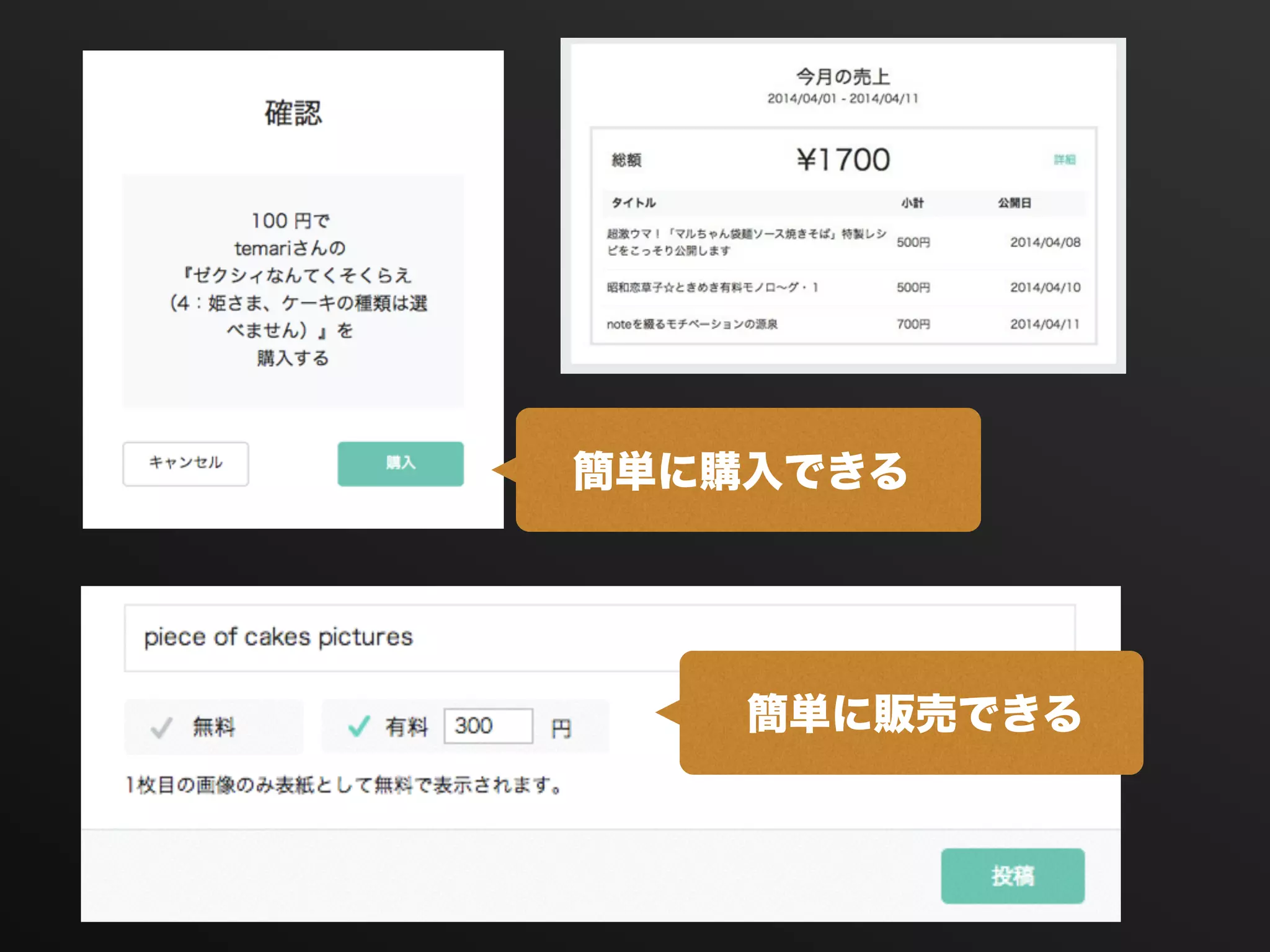This screenshot has height=952, width=1270.
Task: Click the ¥1700 total amount
Action: (x=843, y=160)
